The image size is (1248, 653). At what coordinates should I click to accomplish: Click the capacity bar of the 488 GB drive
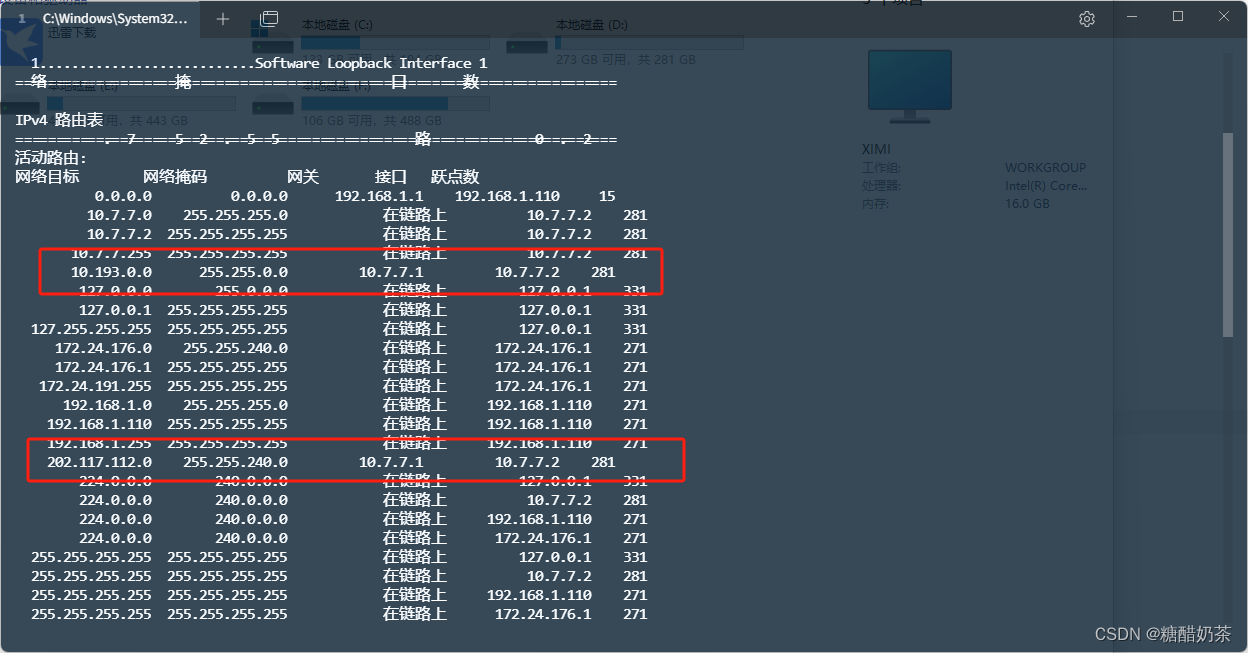tap(395, 103)
